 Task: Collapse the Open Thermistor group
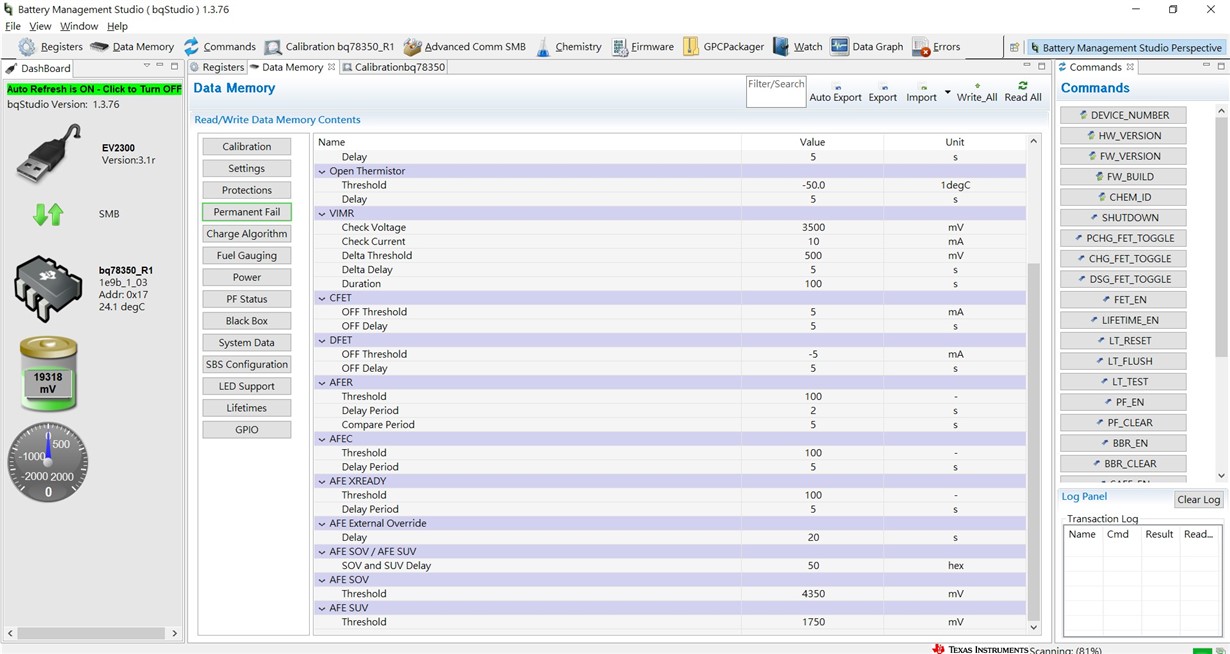pyautogui.click(x=322, y=171)
